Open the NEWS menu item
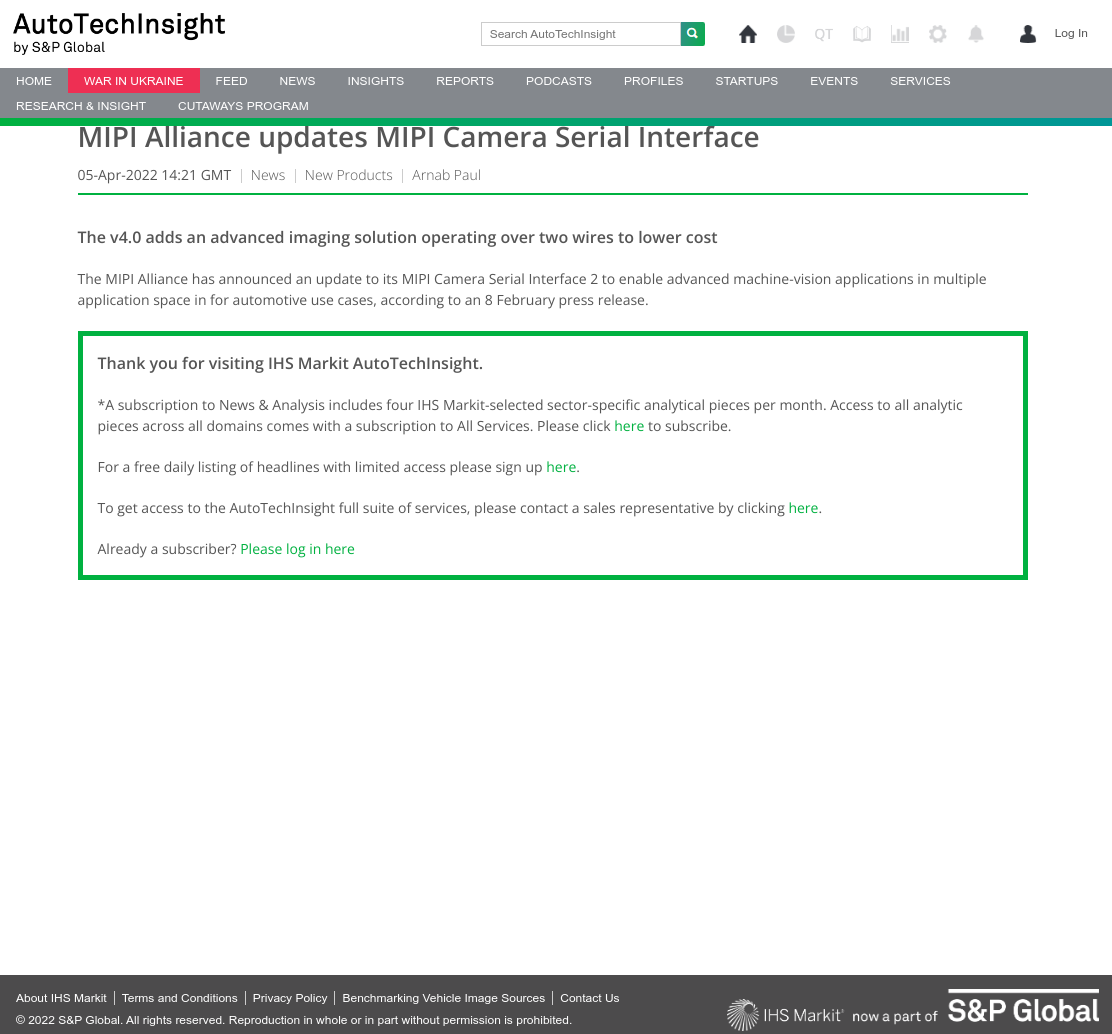Screen dimensions: 1112x1034 click(297, 81)
